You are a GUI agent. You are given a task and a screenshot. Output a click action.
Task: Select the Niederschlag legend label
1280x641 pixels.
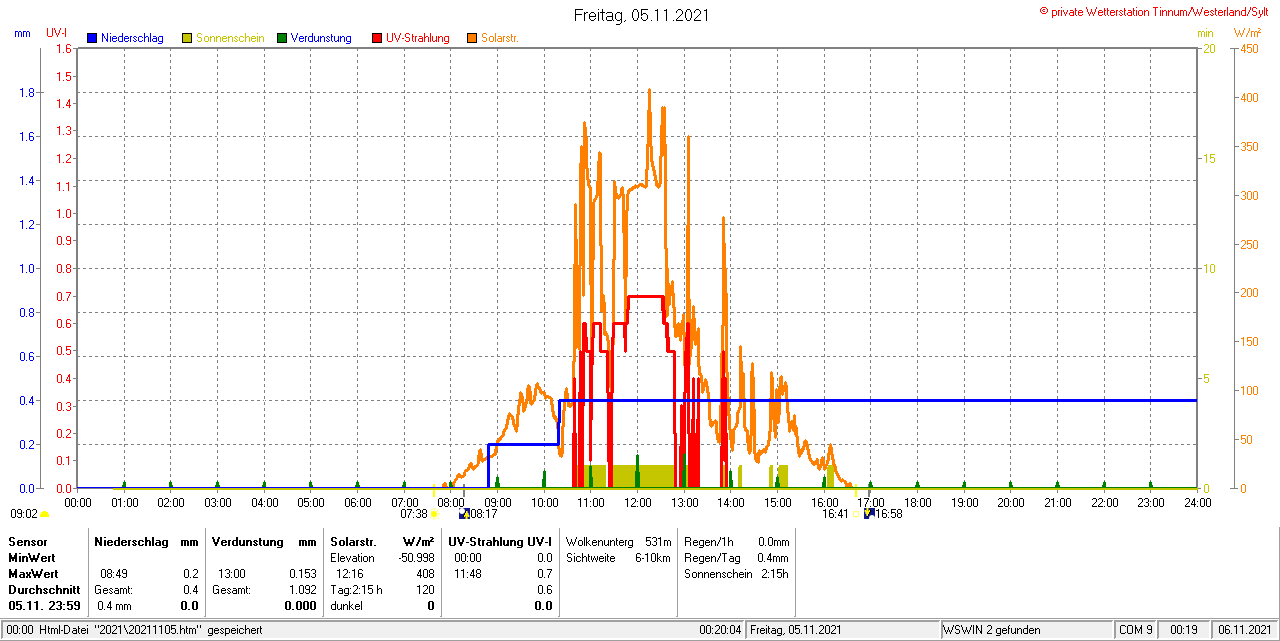pos(132,38)
